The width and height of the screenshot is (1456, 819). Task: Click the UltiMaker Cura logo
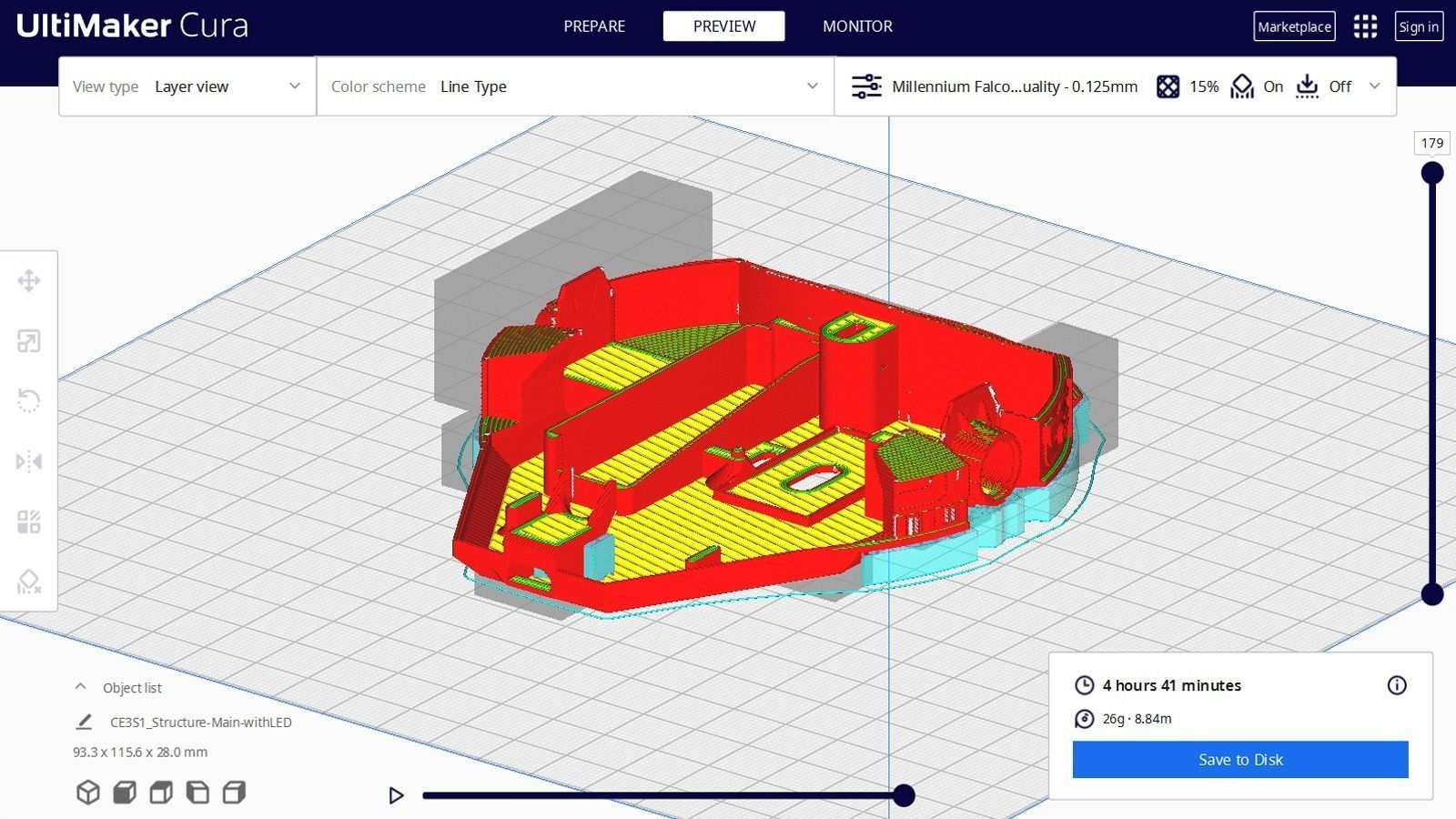[x=132, y=25]
